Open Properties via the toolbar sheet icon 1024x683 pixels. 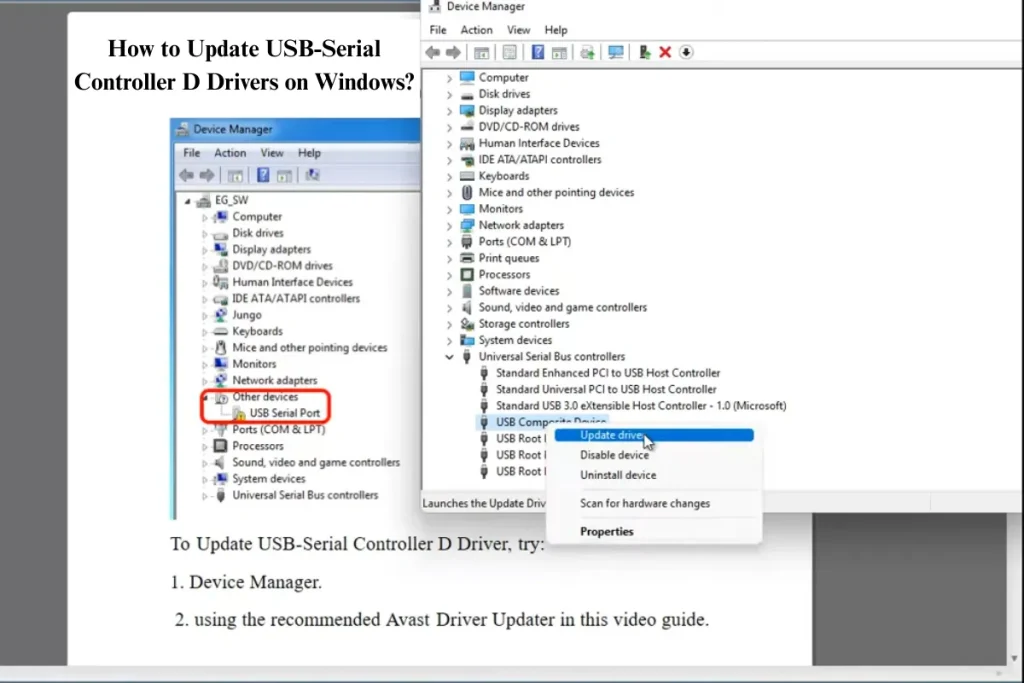tap(509, 52)
